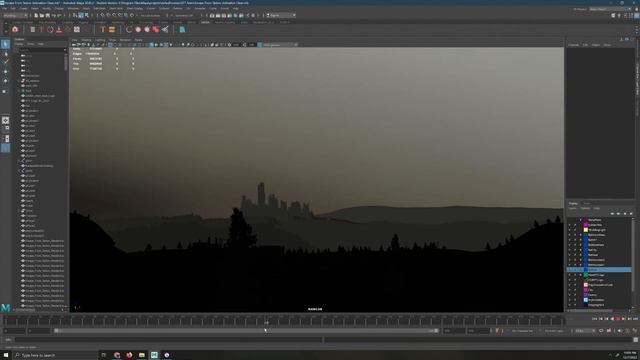Click Open Scene icon in status line
Viewport: 640px width, 360px height.
pos(42,16)
